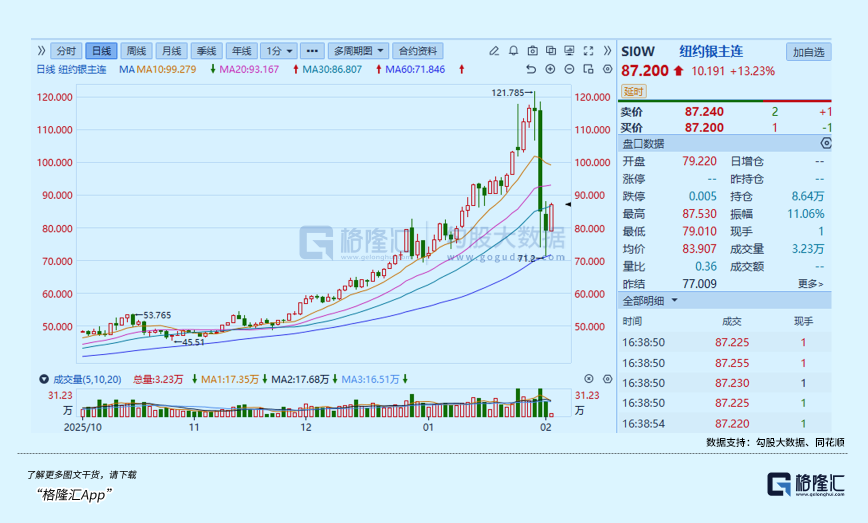Select the pencil drawing tool icon

[x=494, y=50]
